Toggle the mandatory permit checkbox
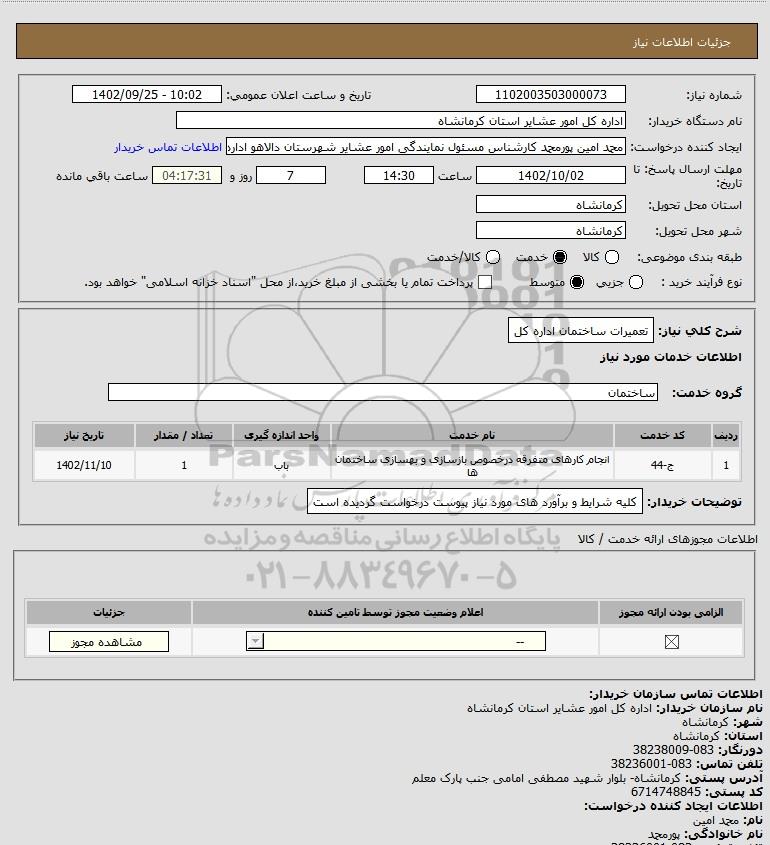Image resolution: width=770 pixels, height=845 pixels. [671, 642]
